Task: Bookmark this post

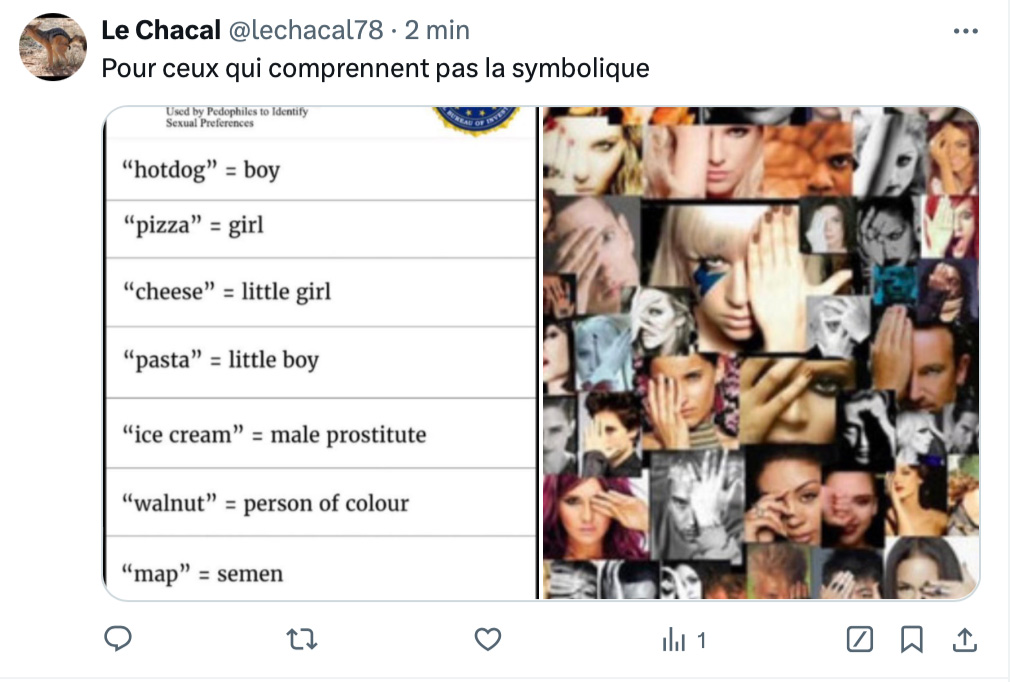Action: [911, 639]
